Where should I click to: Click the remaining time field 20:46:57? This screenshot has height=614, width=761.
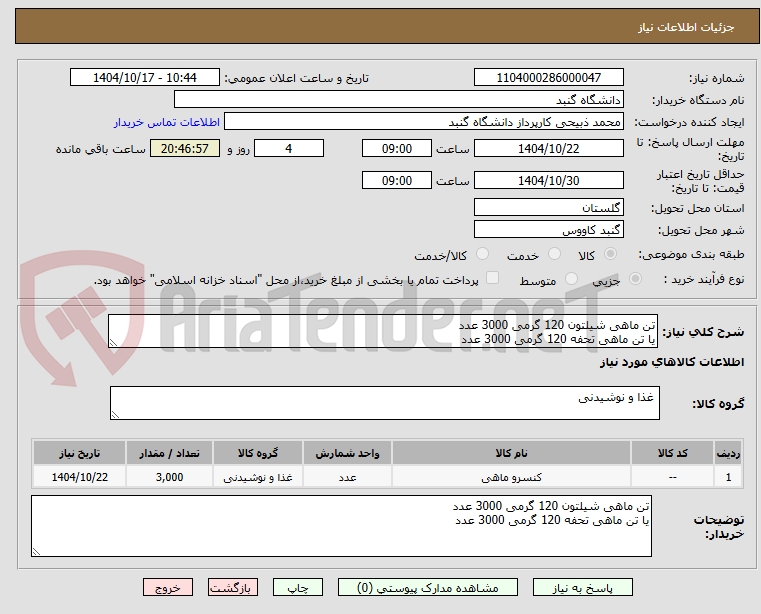click(x=185, y=148)
